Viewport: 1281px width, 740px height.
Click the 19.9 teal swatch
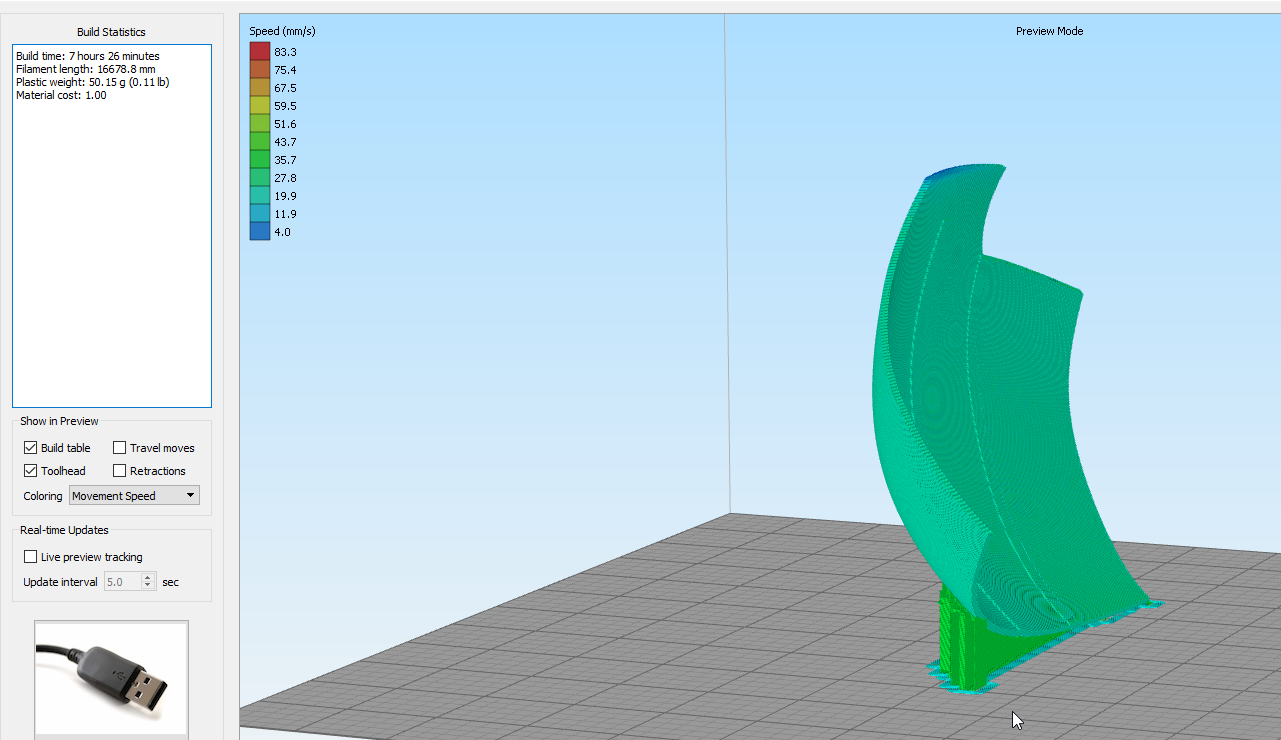click(x=260, y=196)
